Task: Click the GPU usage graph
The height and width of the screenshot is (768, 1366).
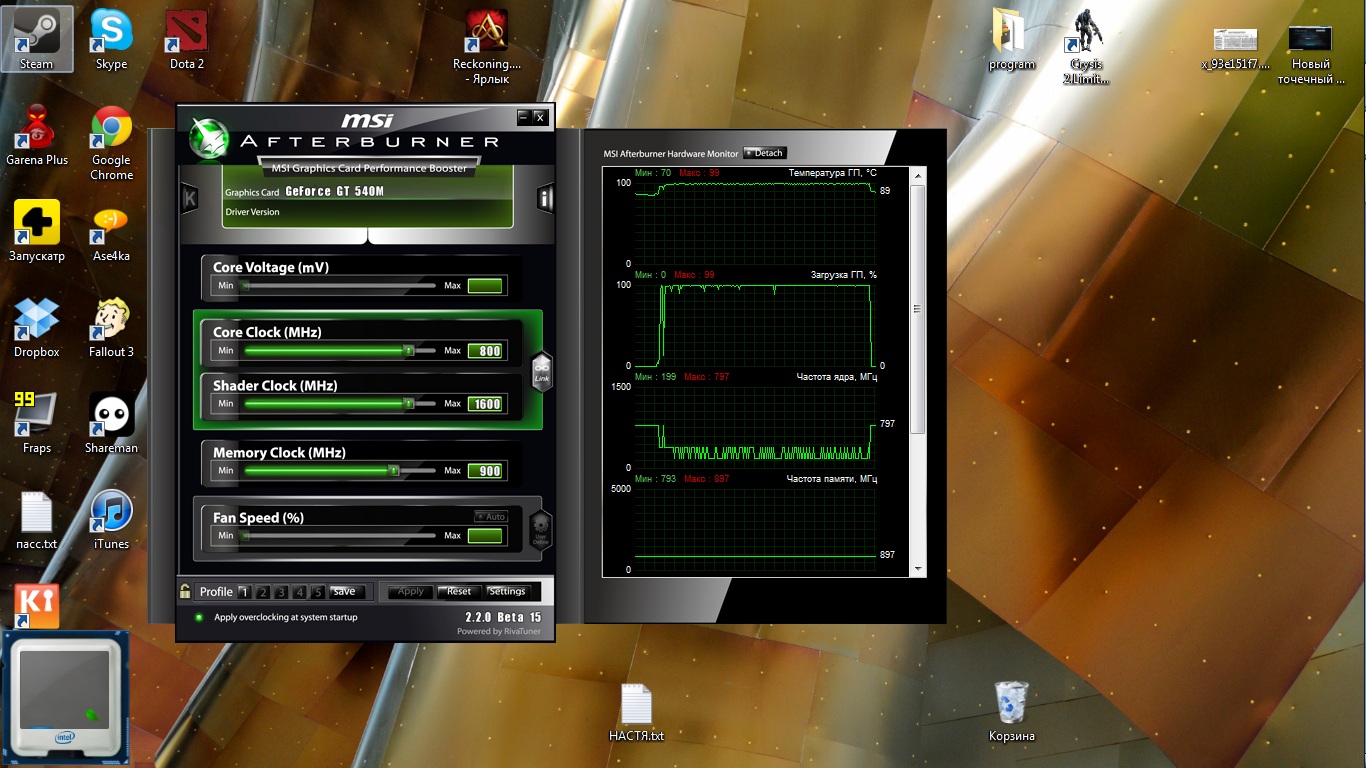Action: [x=755, y=325]
